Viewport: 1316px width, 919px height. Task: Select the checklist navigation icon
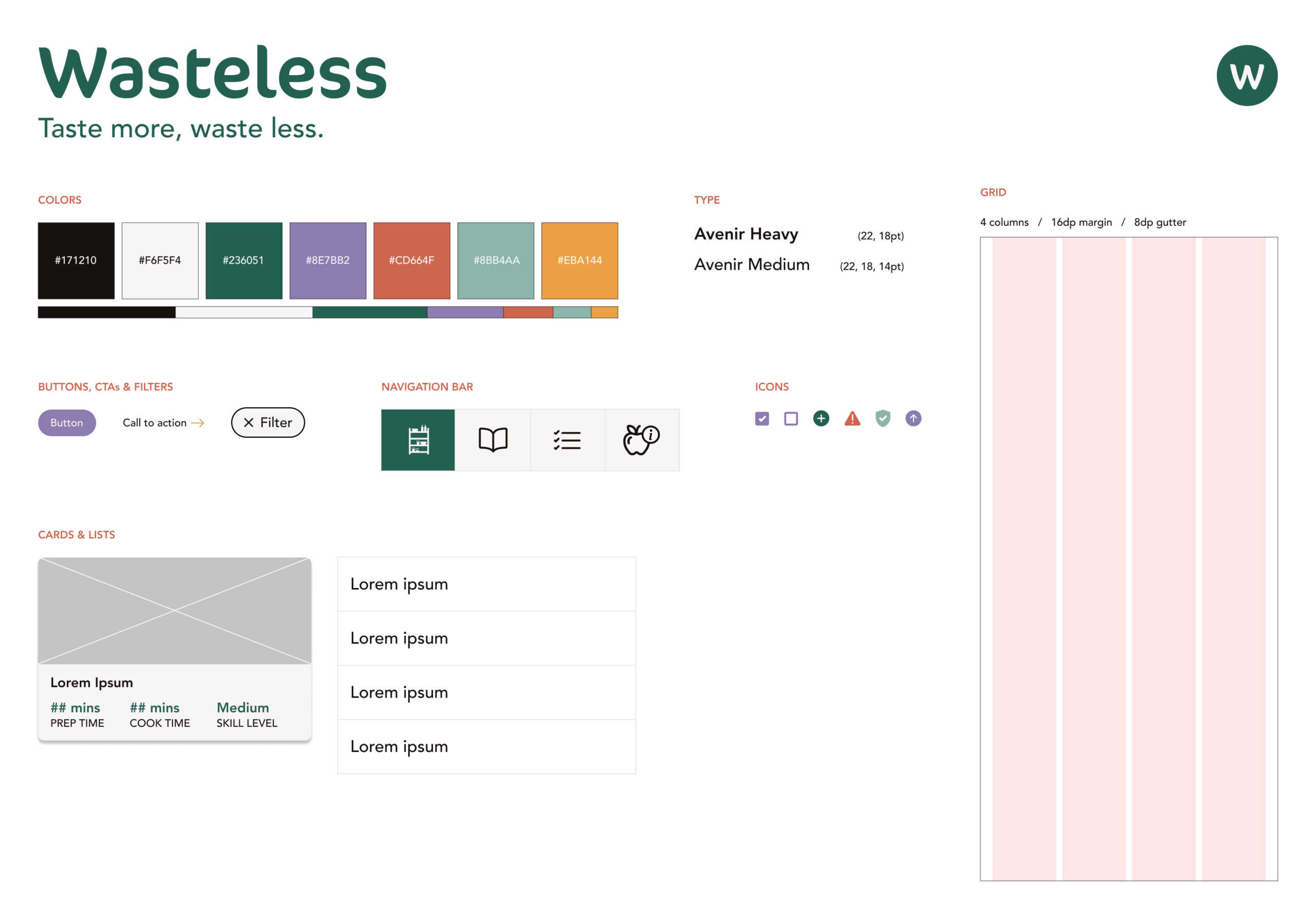click(568, 440)
